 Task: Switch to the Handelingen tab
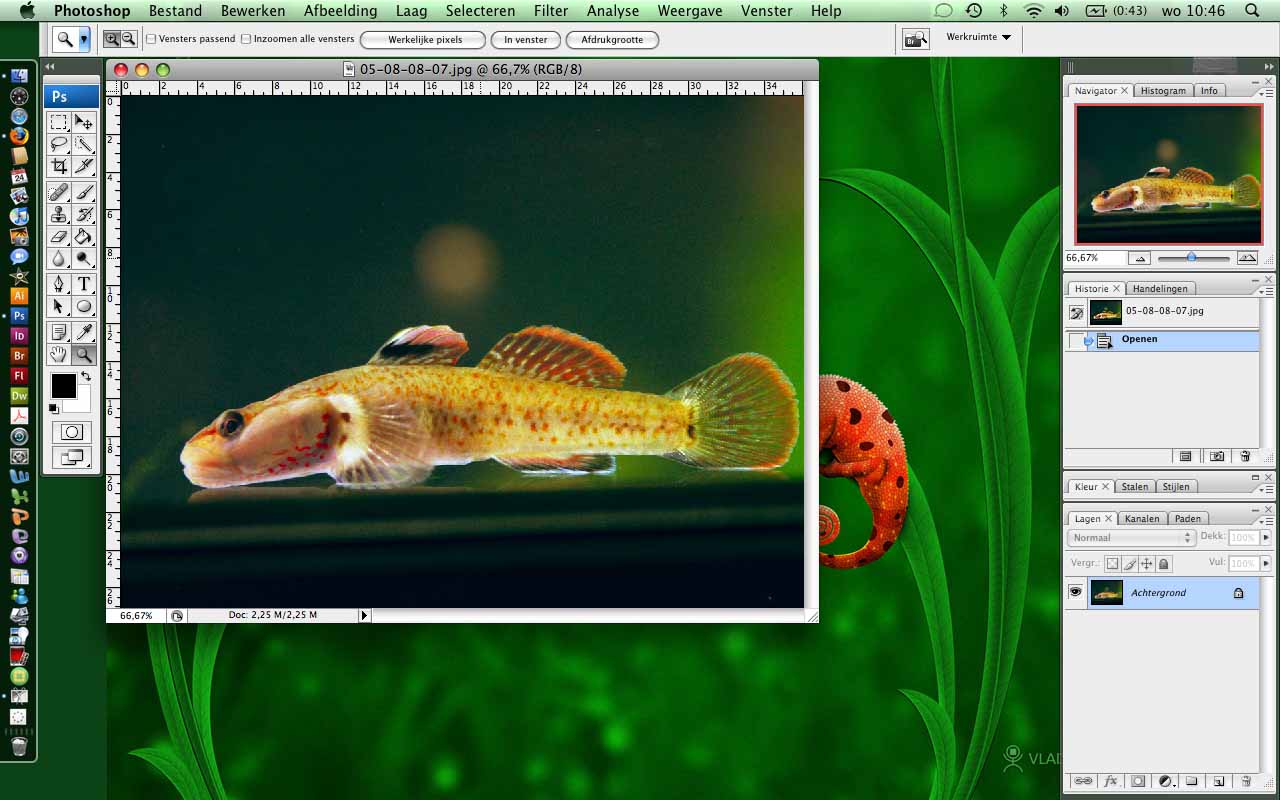tap(1160, 288)
